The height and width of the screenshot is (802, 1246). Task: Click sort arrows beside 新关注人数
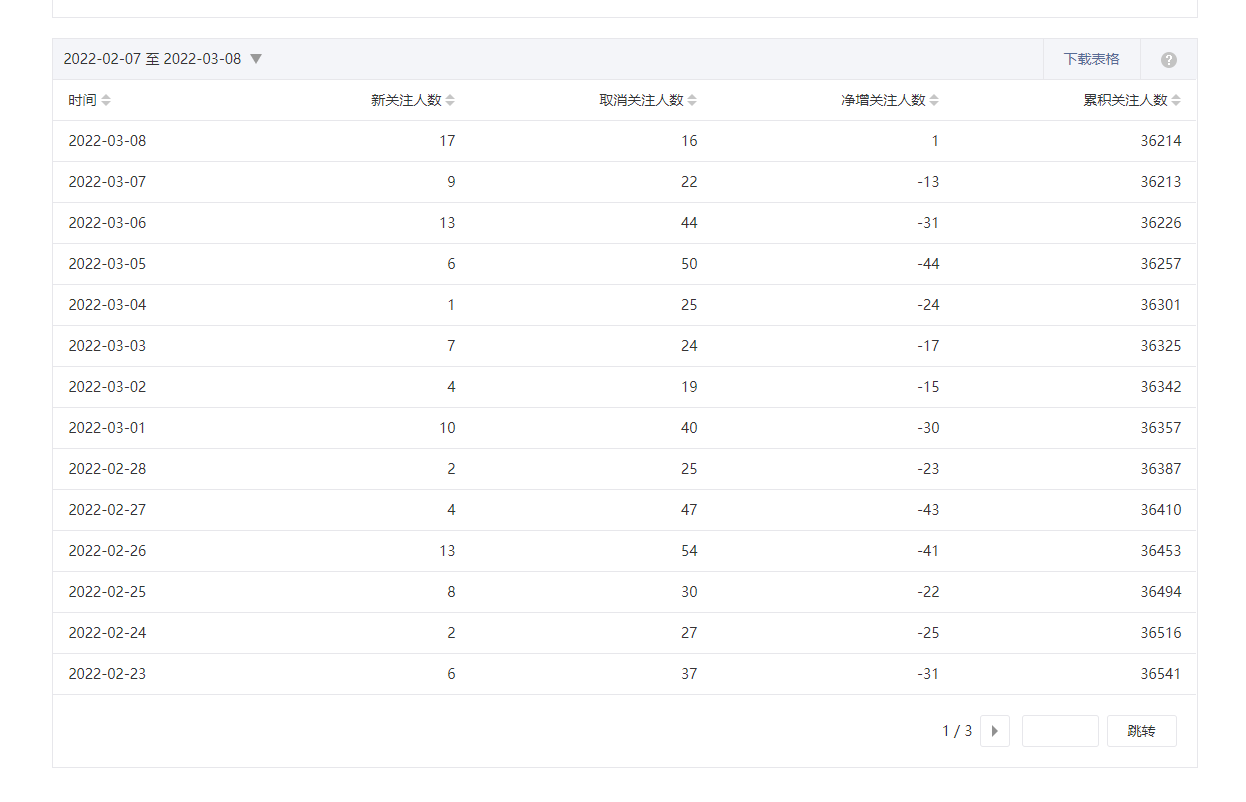(x=450, y=100)
